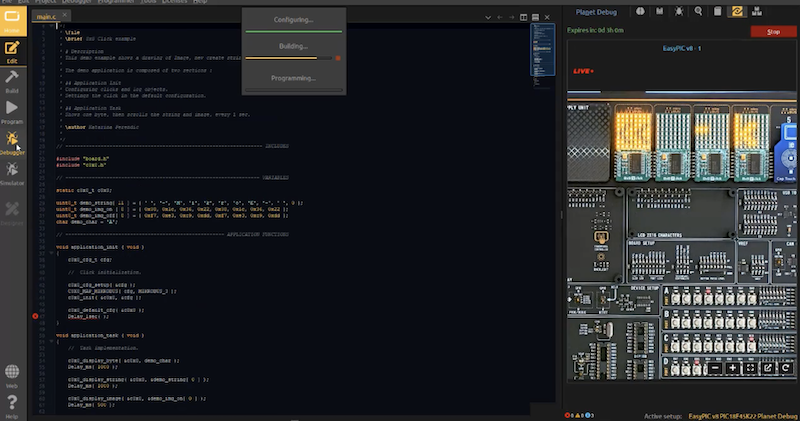Image resolution: width=800 pixels, height=421 pixels.
Task: Open the Project menu
Action: click(x=45, y=2)
